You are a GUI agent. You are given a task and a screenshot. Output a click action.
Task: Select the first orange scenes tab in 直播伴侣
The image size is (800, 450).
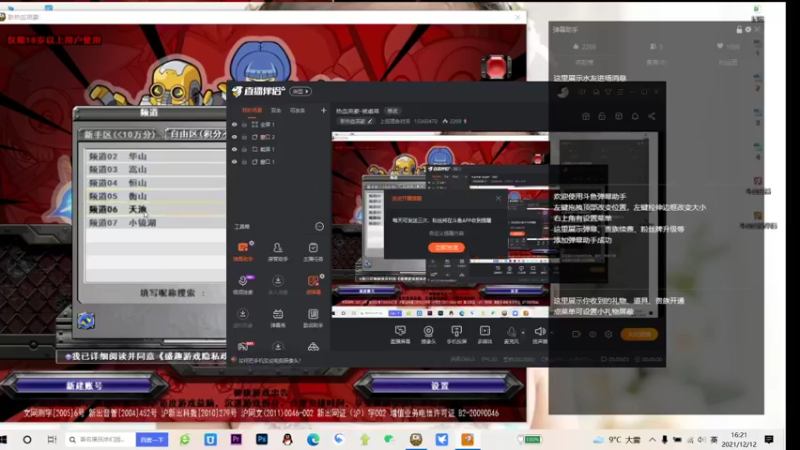pyautogui.click(x=252, y=110)
